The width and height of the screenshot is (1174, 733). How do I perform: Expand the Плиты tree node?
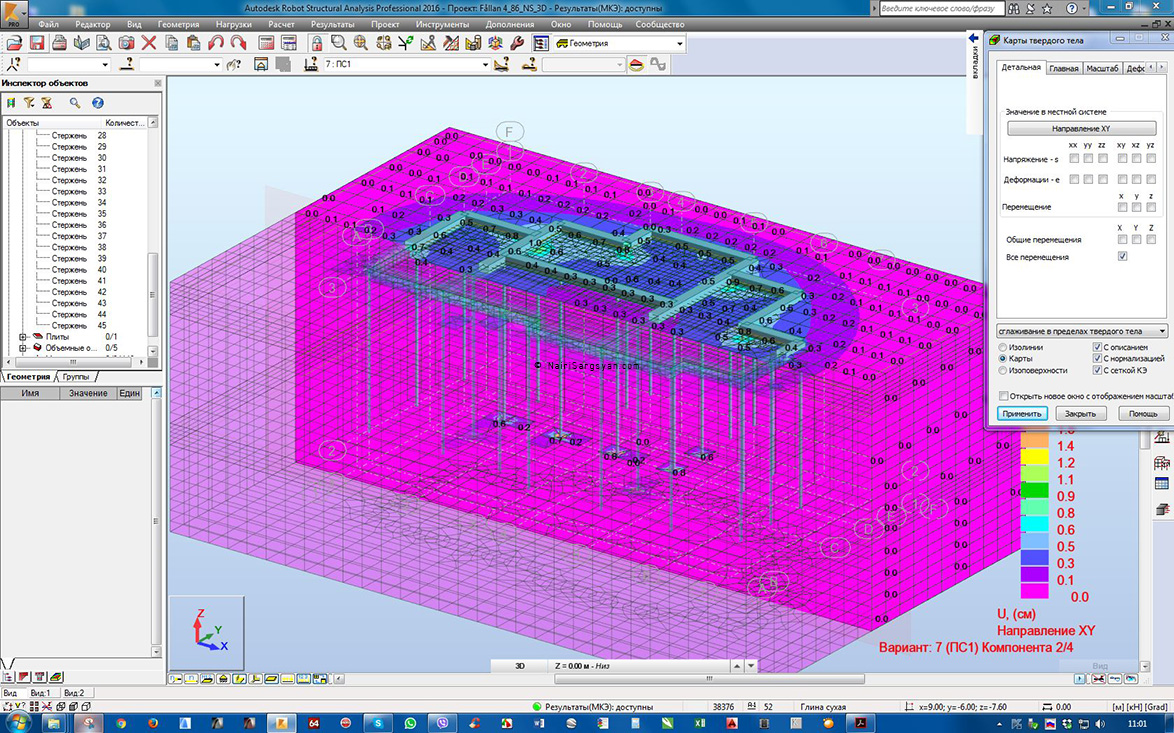tap(22, 337)
